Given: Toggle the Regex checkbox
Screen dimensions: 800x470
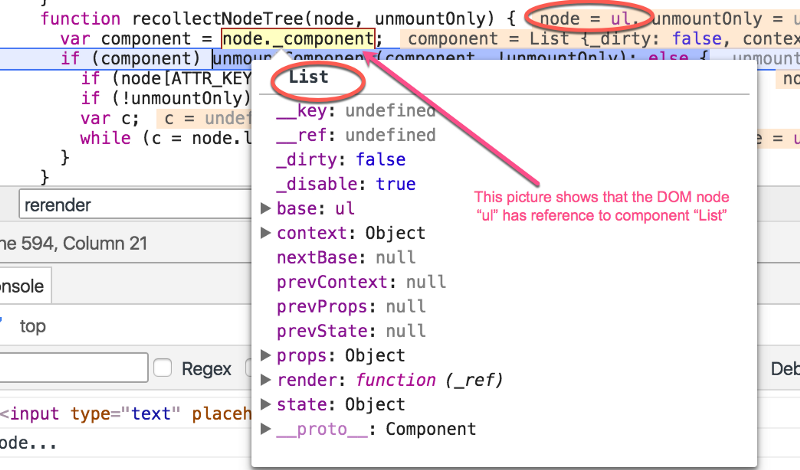Looking at the screenshot, I should coord(162,368).
